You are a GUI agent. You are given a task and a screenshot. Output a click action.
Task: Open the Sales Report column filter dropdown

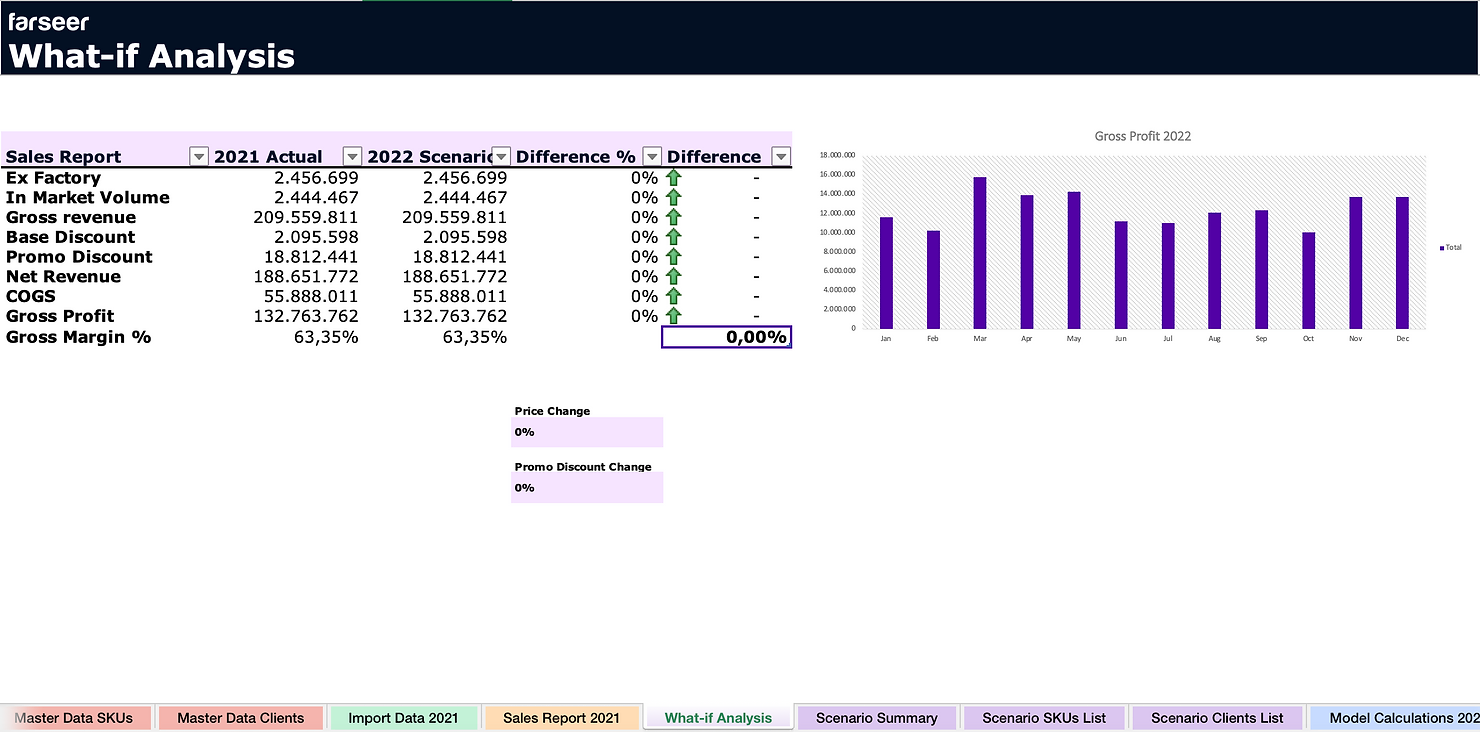click(198, 156)
